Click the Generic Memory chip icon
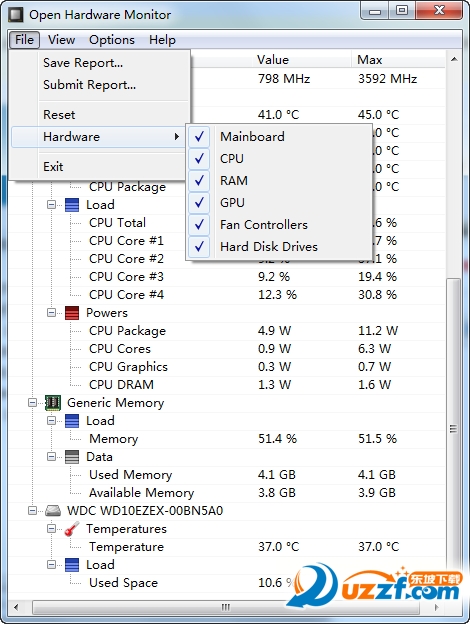The image size is (470, 624). [x=53, y=403]
